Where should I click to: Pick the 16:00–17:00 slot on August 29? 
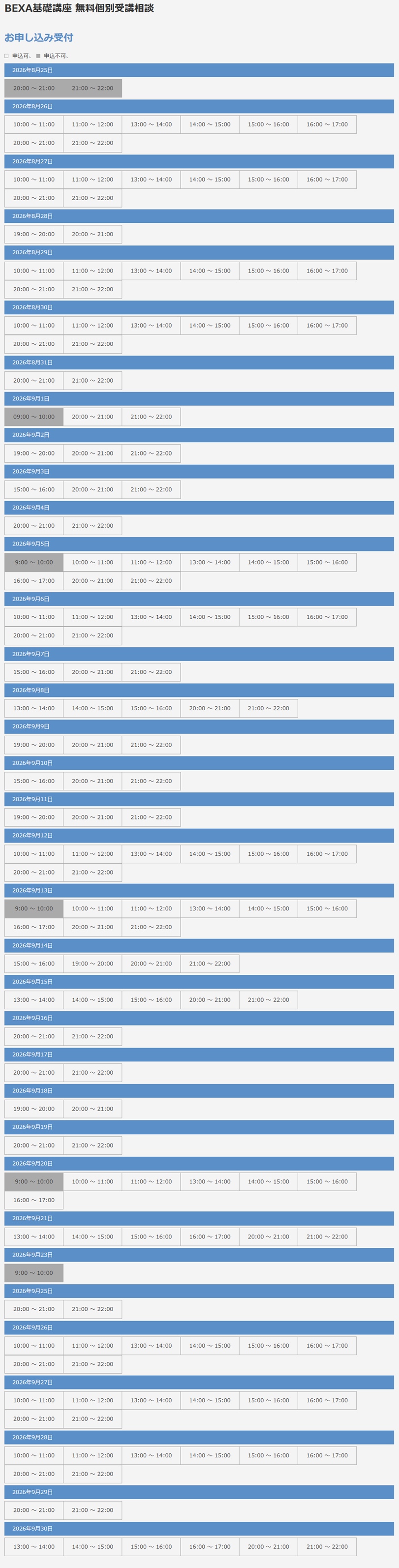click(327, 271)
